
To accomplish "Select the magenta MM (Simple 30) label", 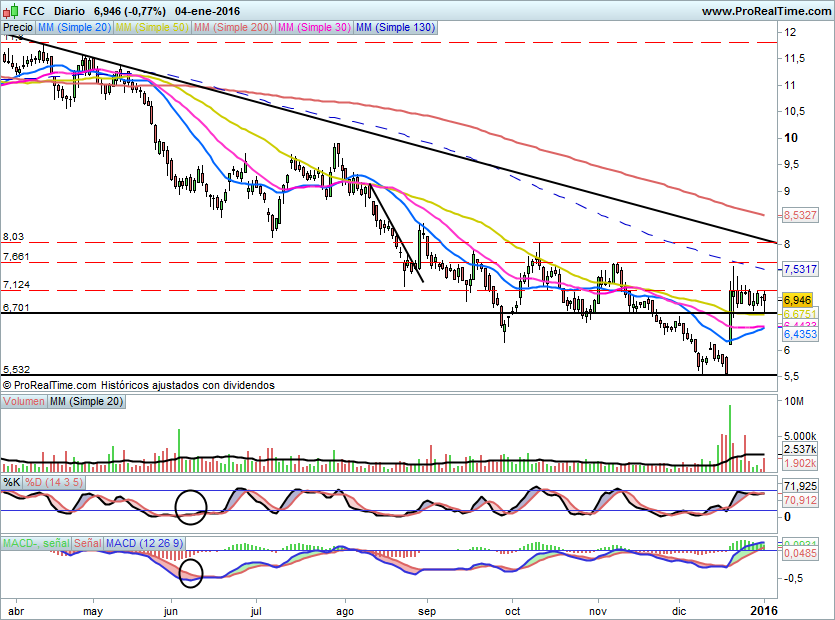I will click(x=313, y=28).
